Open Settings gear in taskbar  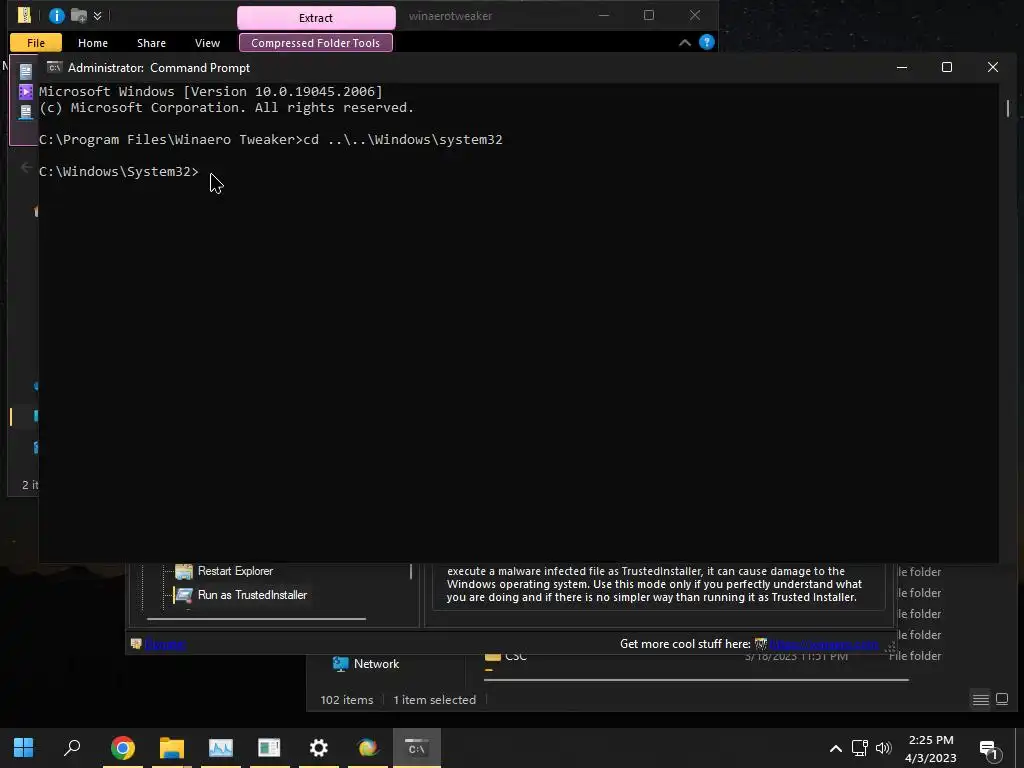[319, 747]
